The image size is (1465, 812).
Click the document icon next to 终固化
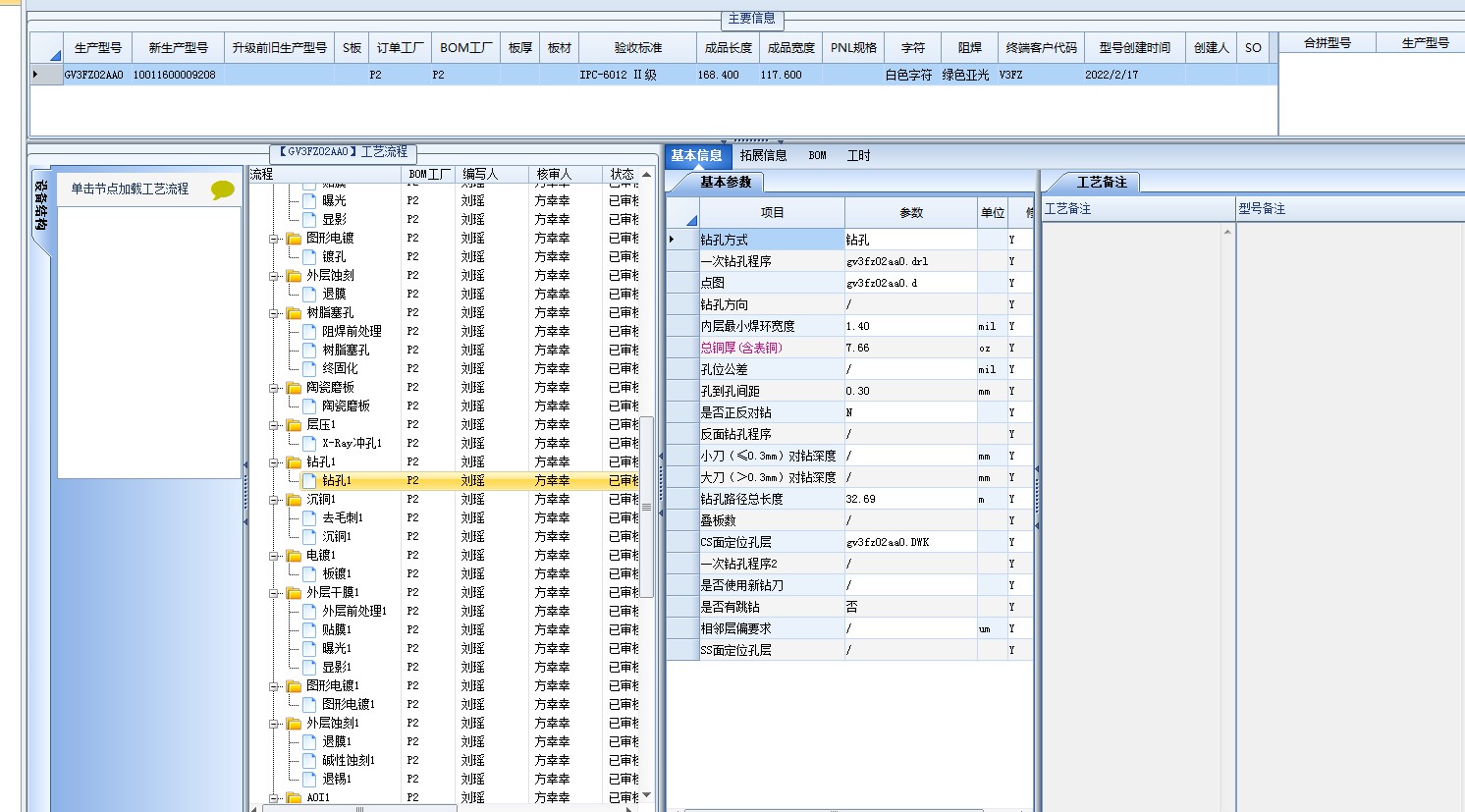[309, 368]
